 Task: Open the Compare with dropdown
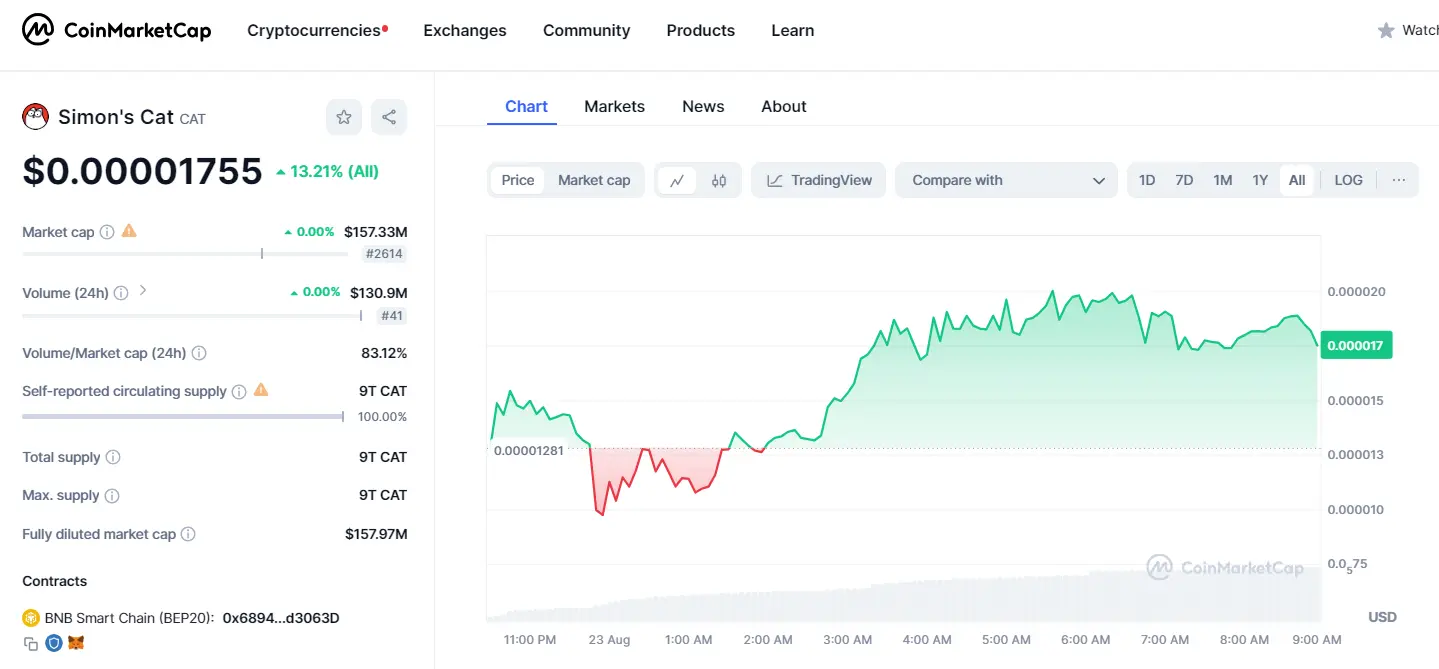click(1006, 180)
